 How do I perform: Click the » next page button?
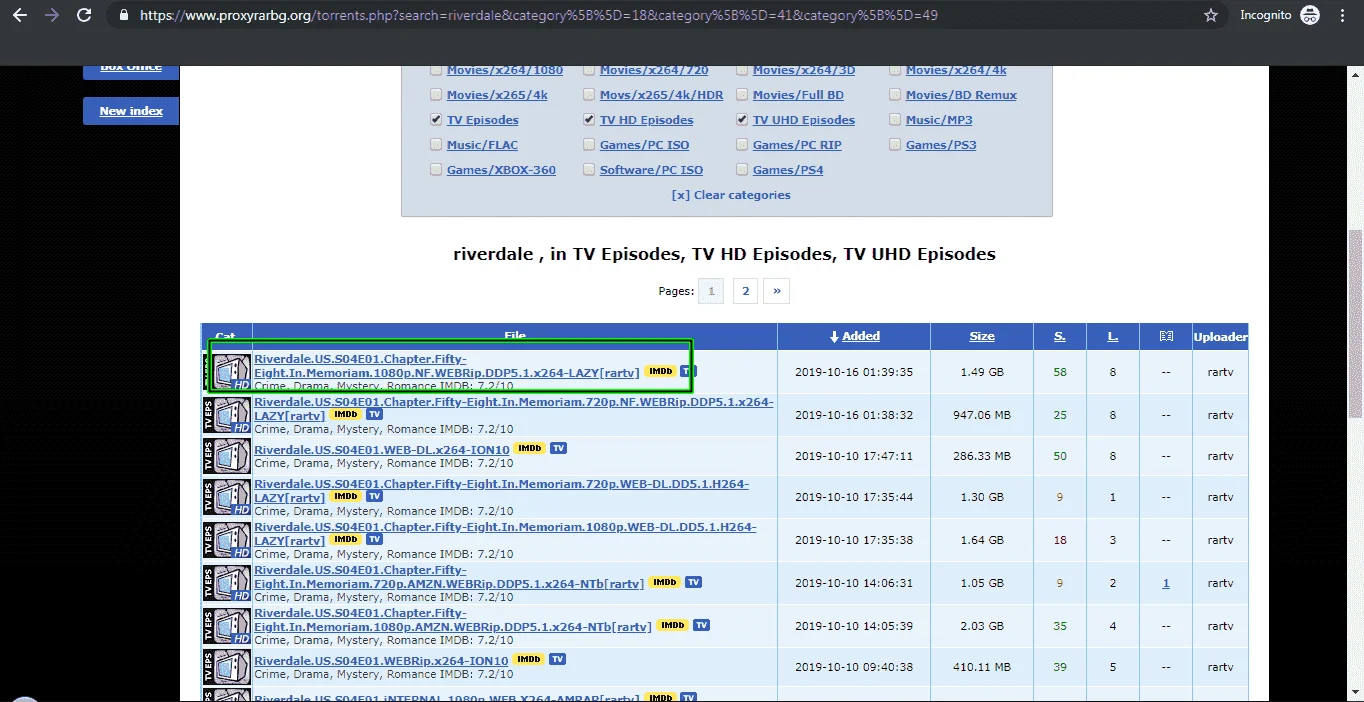(x=776, y=291)
